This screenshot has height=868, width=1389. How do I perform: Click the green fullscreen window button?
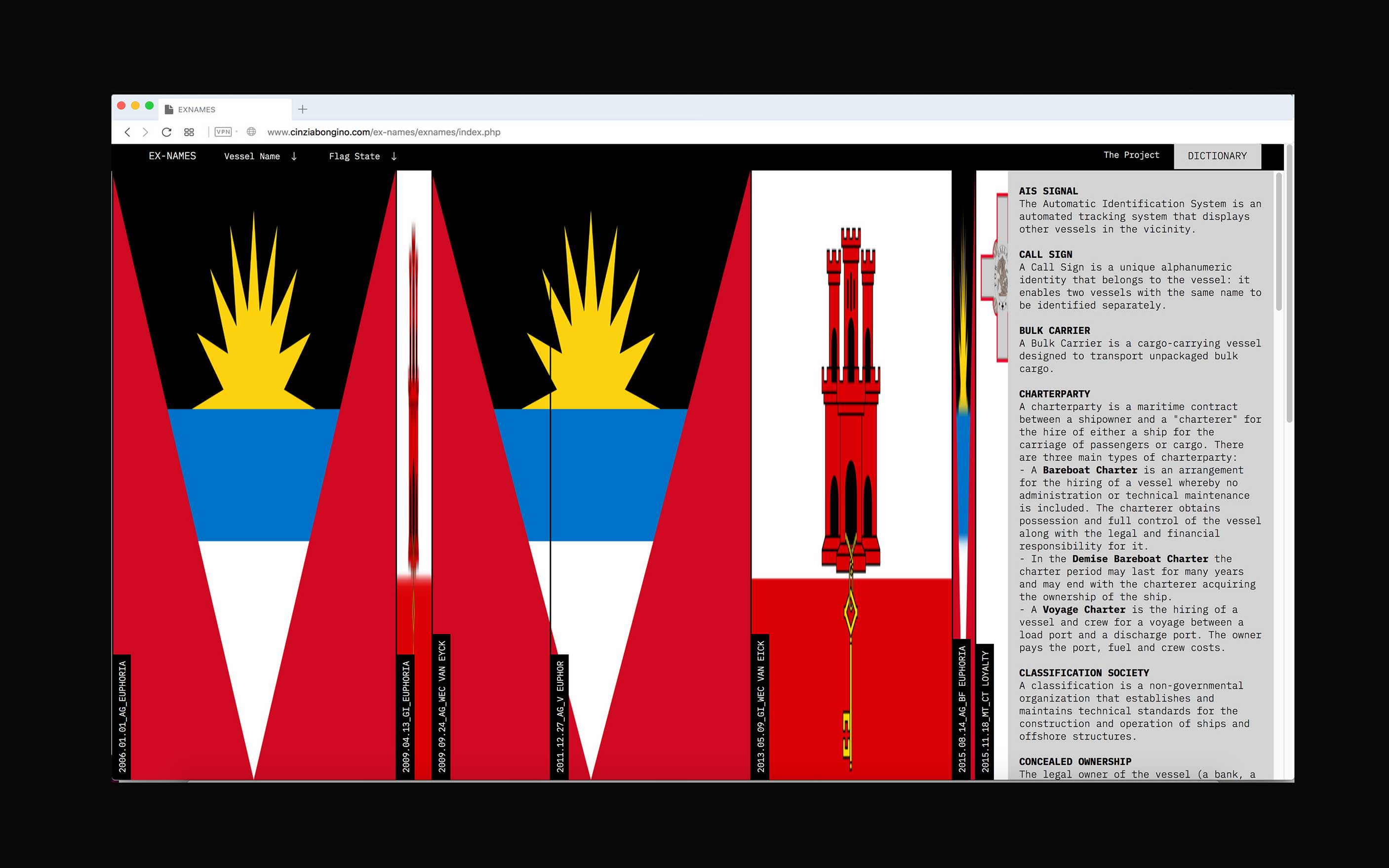pos(149,106)
